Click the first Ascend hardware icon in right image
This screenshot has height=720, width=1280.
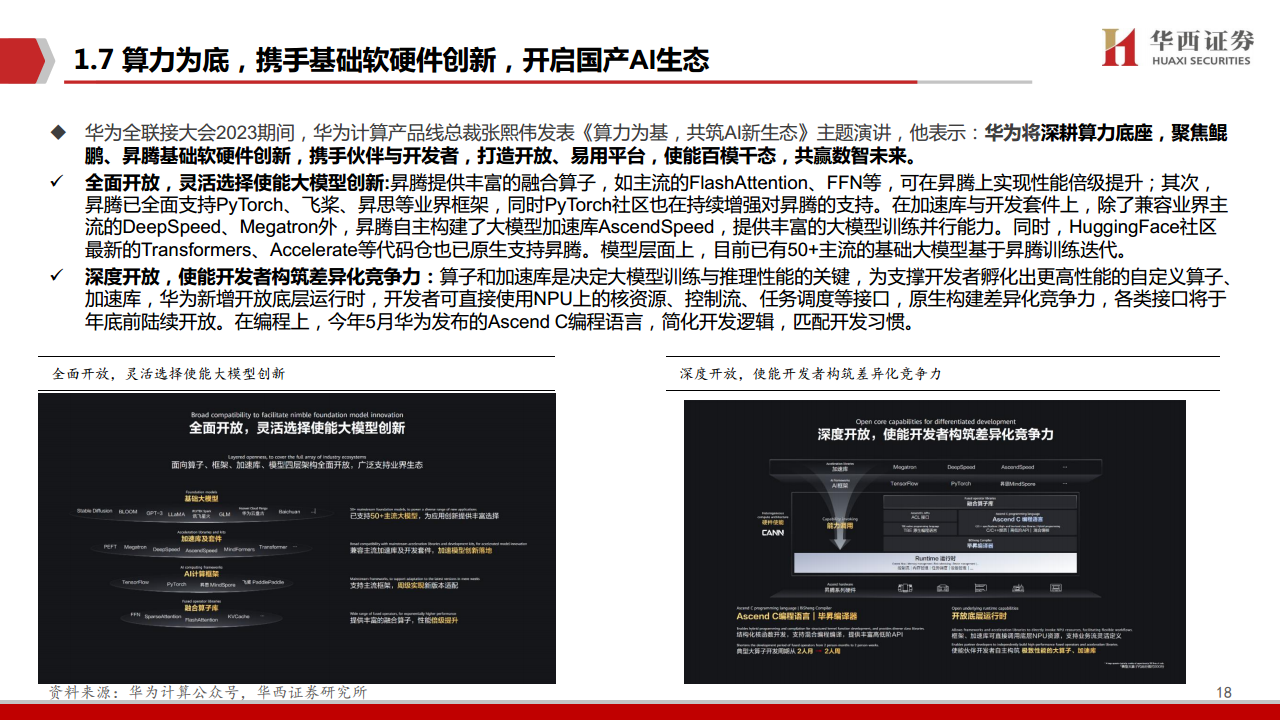pyautogui.click(x=905, y=588)
